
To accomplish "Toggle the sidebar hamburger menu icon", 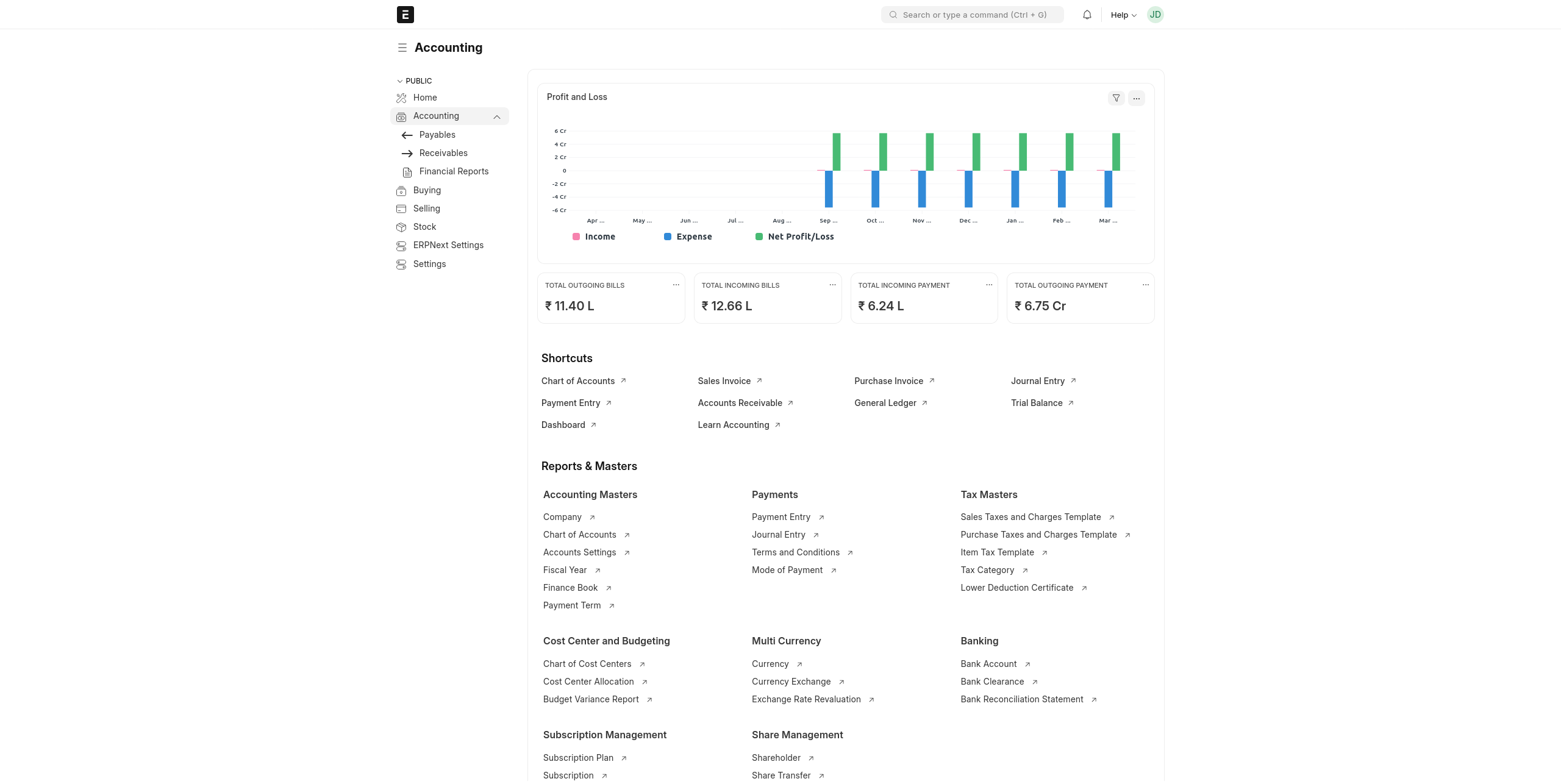I will click(x=402, y=48).
